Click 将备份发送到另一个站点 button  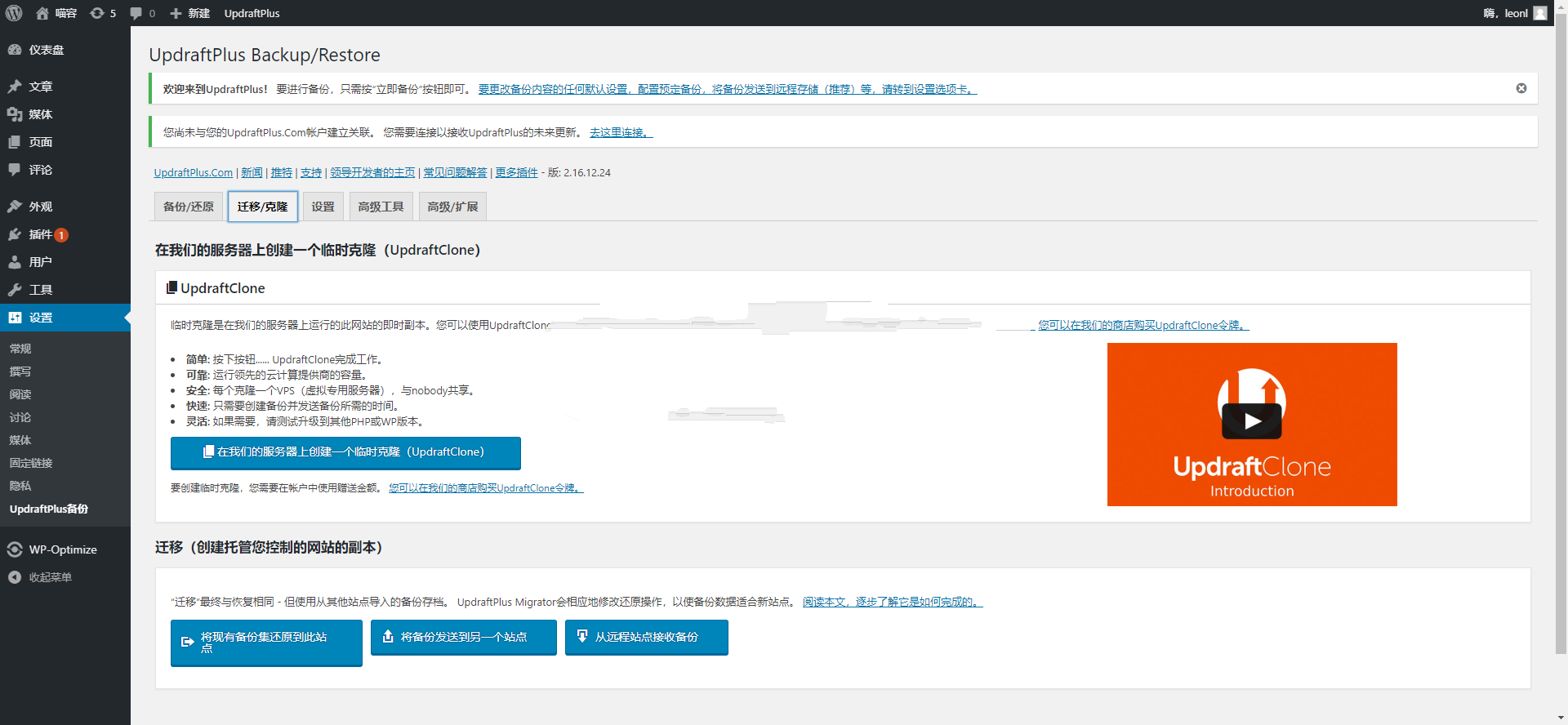point(463,637)
